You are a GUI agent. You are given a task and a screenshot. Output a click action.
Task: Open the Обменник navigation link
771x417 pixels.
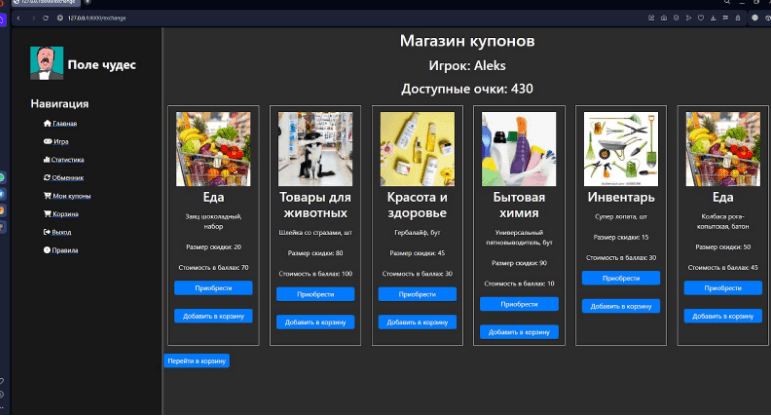click(x=67, y=178)
